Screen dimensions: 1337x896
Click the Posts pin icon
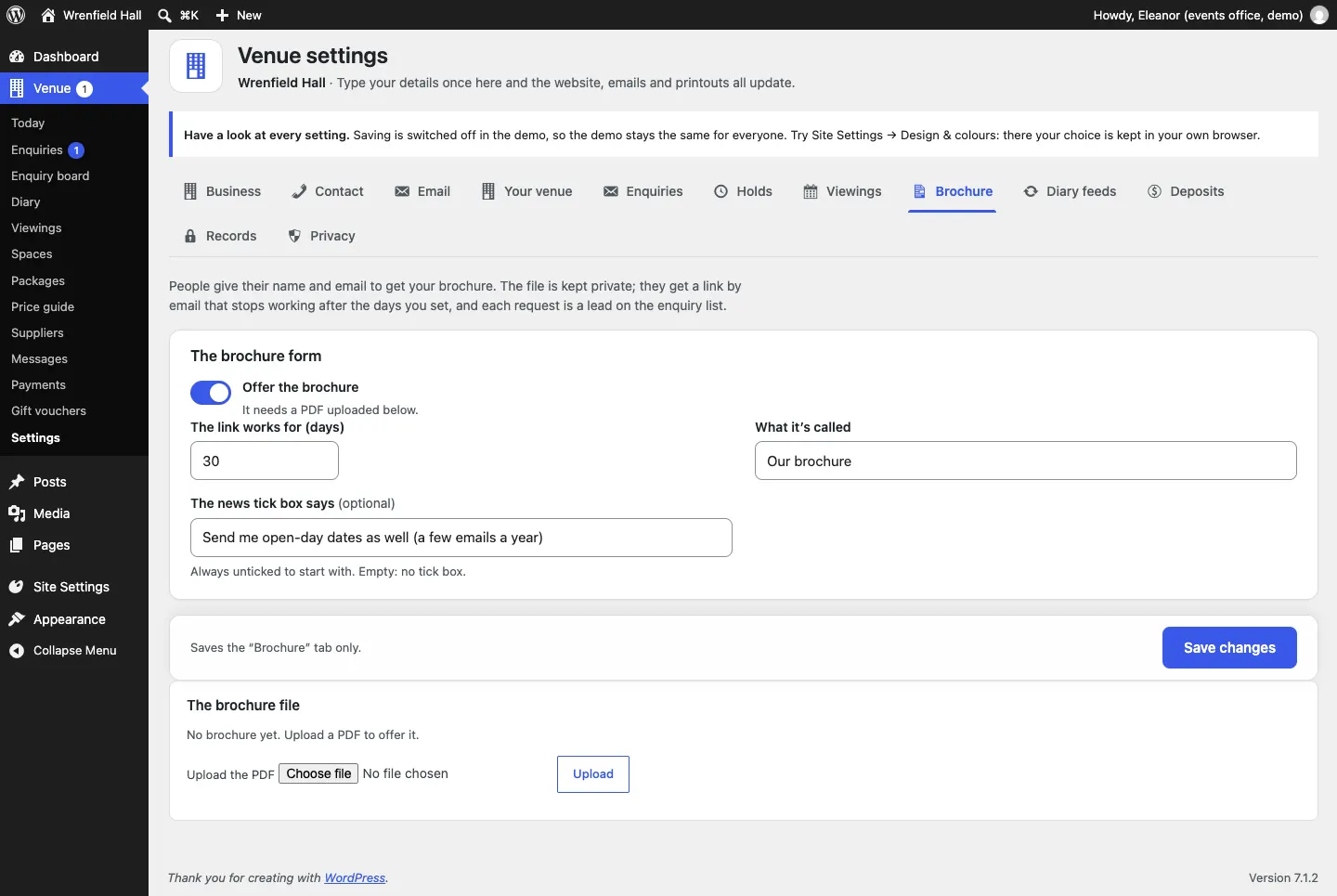pos(17,482)
